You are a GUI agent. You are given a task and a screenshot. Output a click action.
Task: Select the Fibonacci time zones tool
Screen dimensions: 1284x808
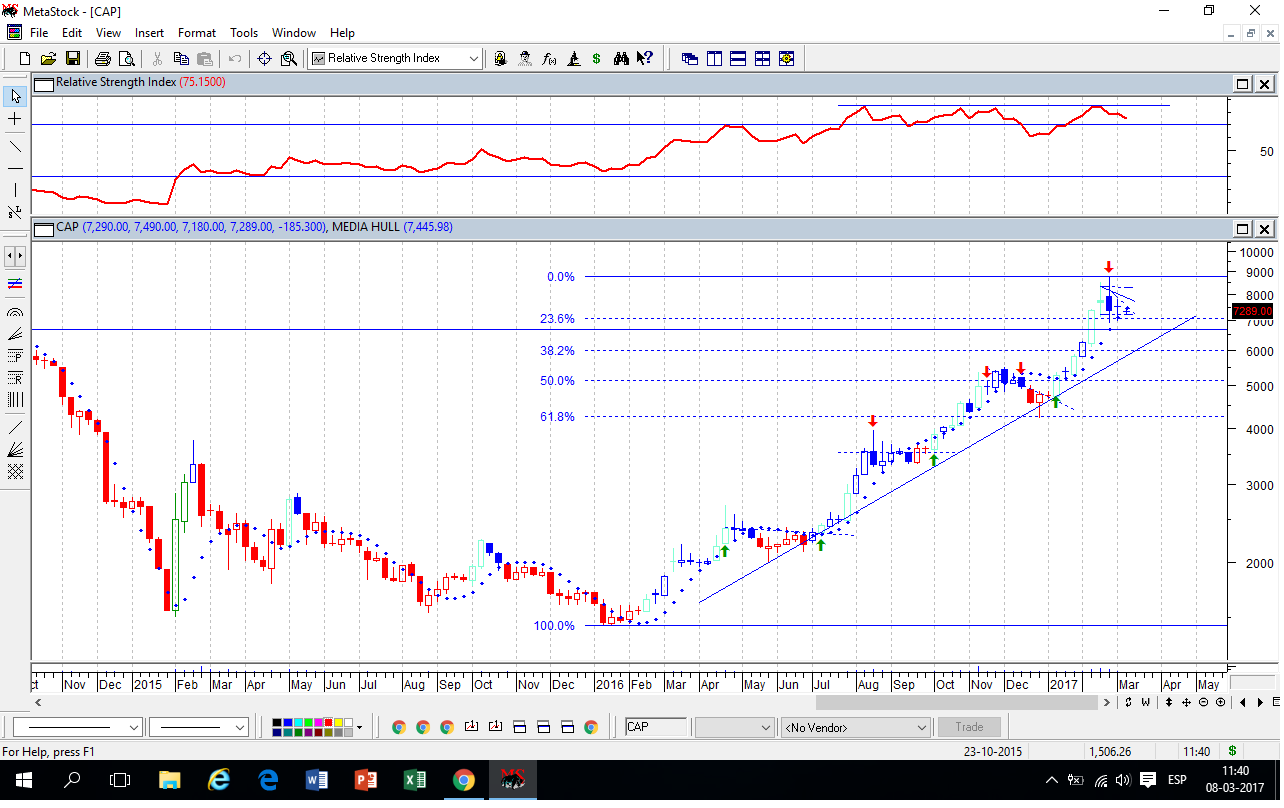click(15, 399)
